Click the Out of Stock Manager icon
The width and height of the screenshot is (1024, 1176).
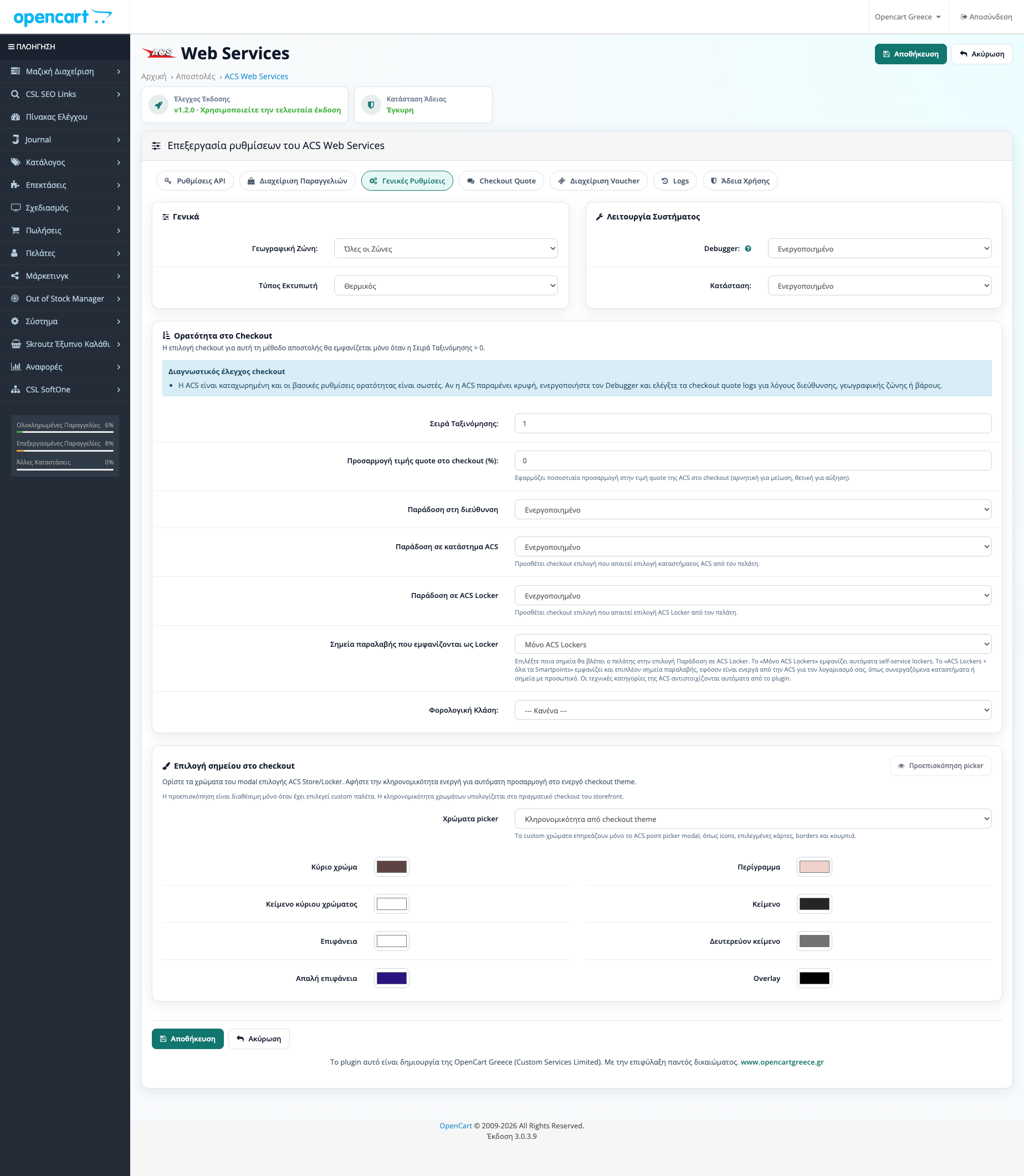16,298
